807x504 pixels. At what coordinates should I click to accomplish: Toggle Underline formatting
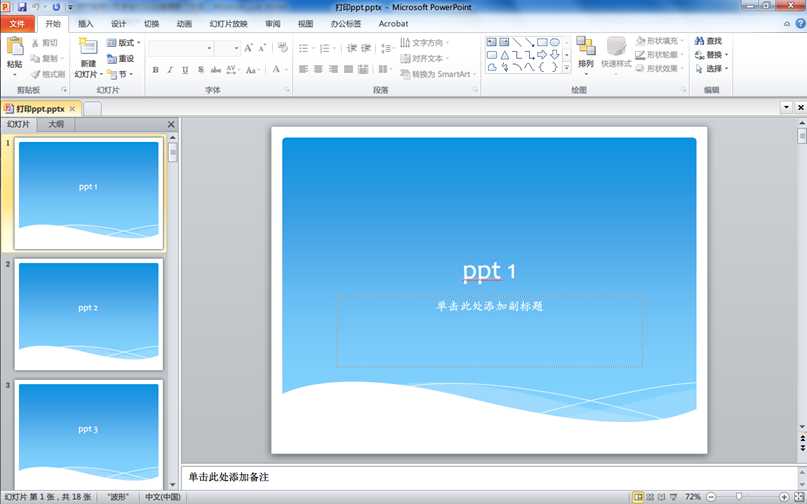pos(185,69)
